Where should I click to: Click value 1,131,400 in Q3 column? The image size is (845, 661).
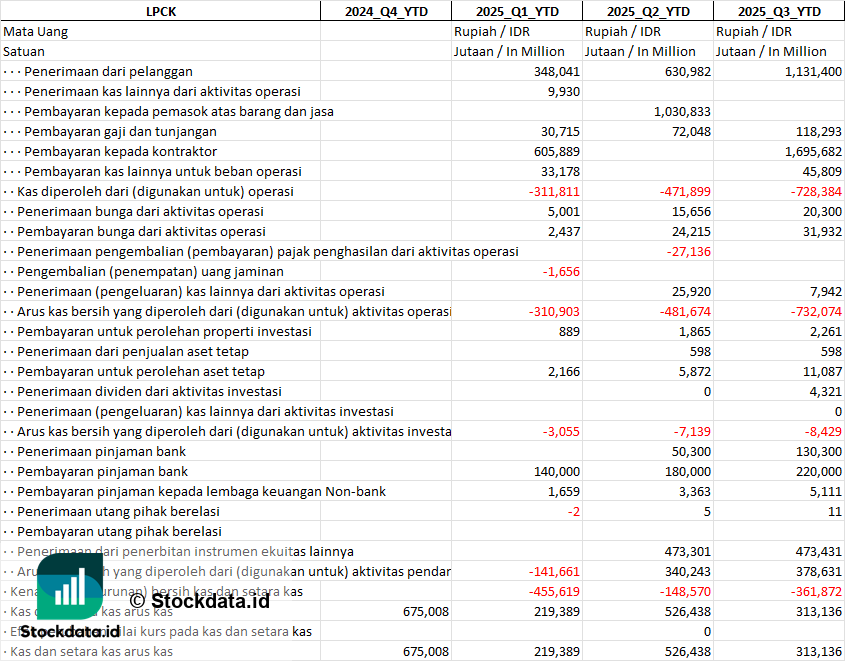click(x=813, y=72)
